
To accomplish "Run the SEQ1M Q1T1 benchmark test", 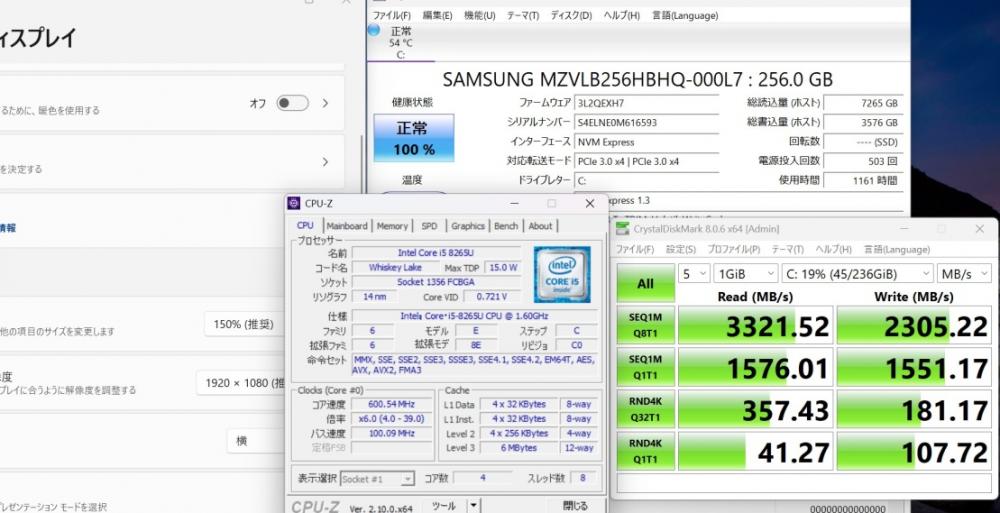I will tap(645, 368).
